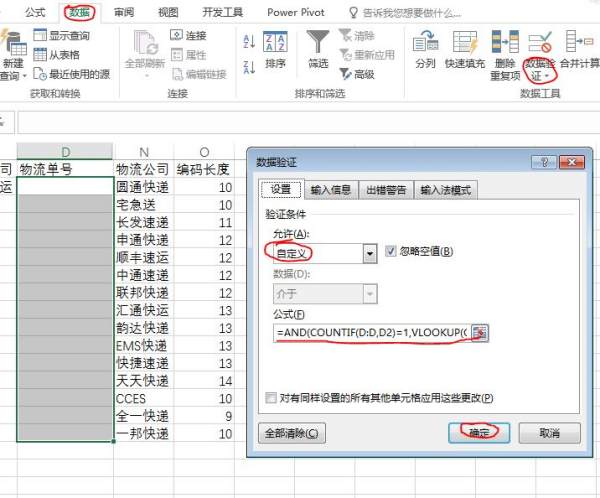Image resolution: width=600 pixels, height=498 pixels.
Task: Click the 从表格 icon
Action: pyautogui.click(x=40, y=54)
